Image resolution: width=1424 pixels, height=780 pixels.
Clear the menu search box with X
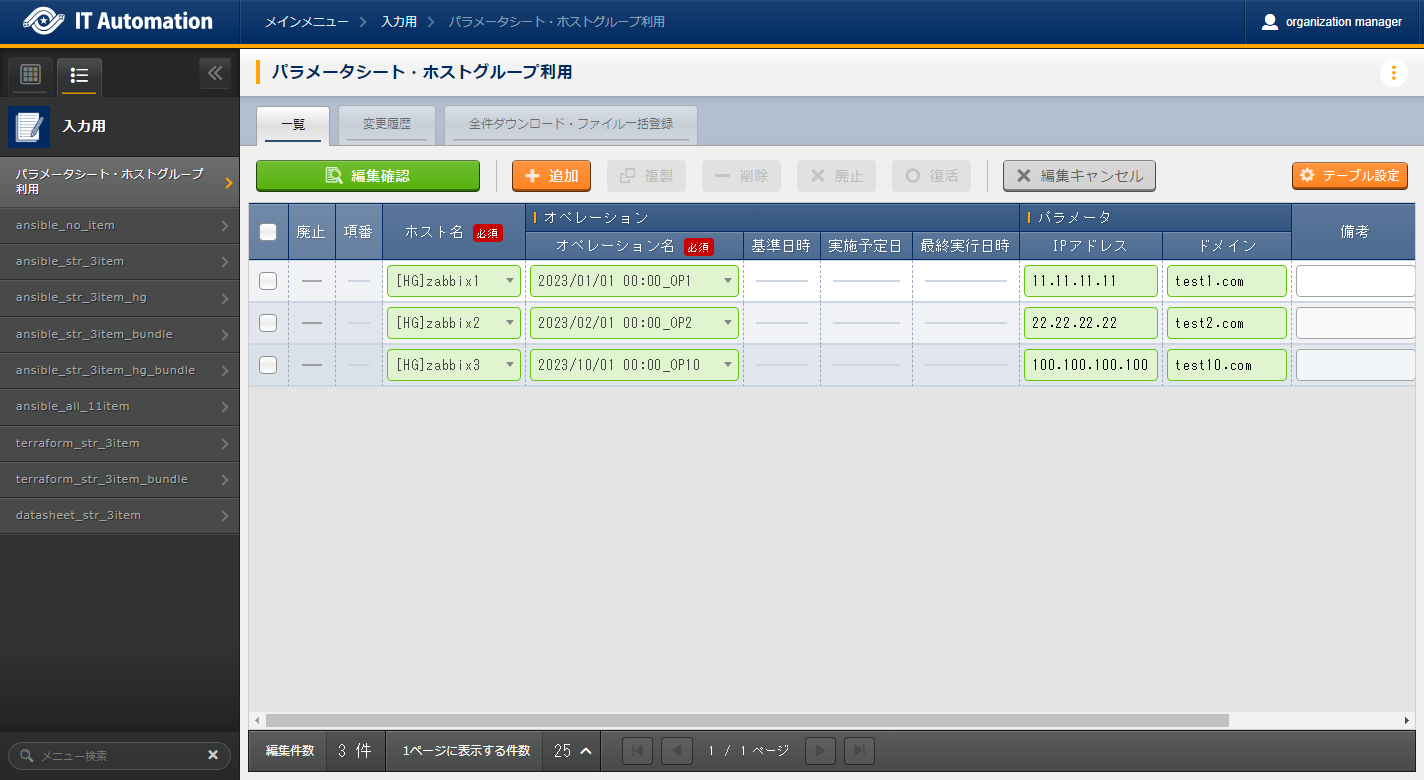point(213,755)
